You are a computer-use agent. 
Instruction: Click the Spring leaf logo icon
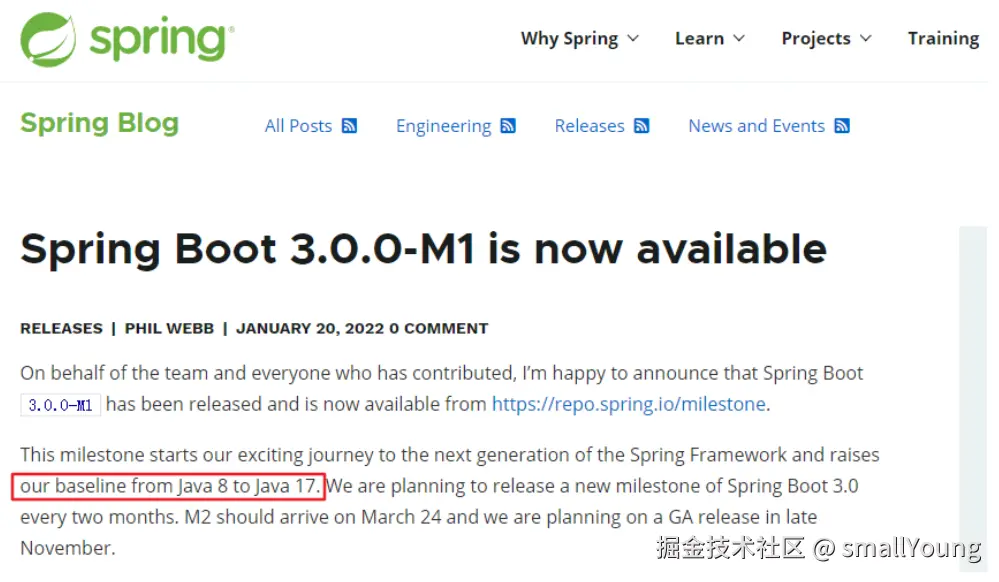click(48, 40)
